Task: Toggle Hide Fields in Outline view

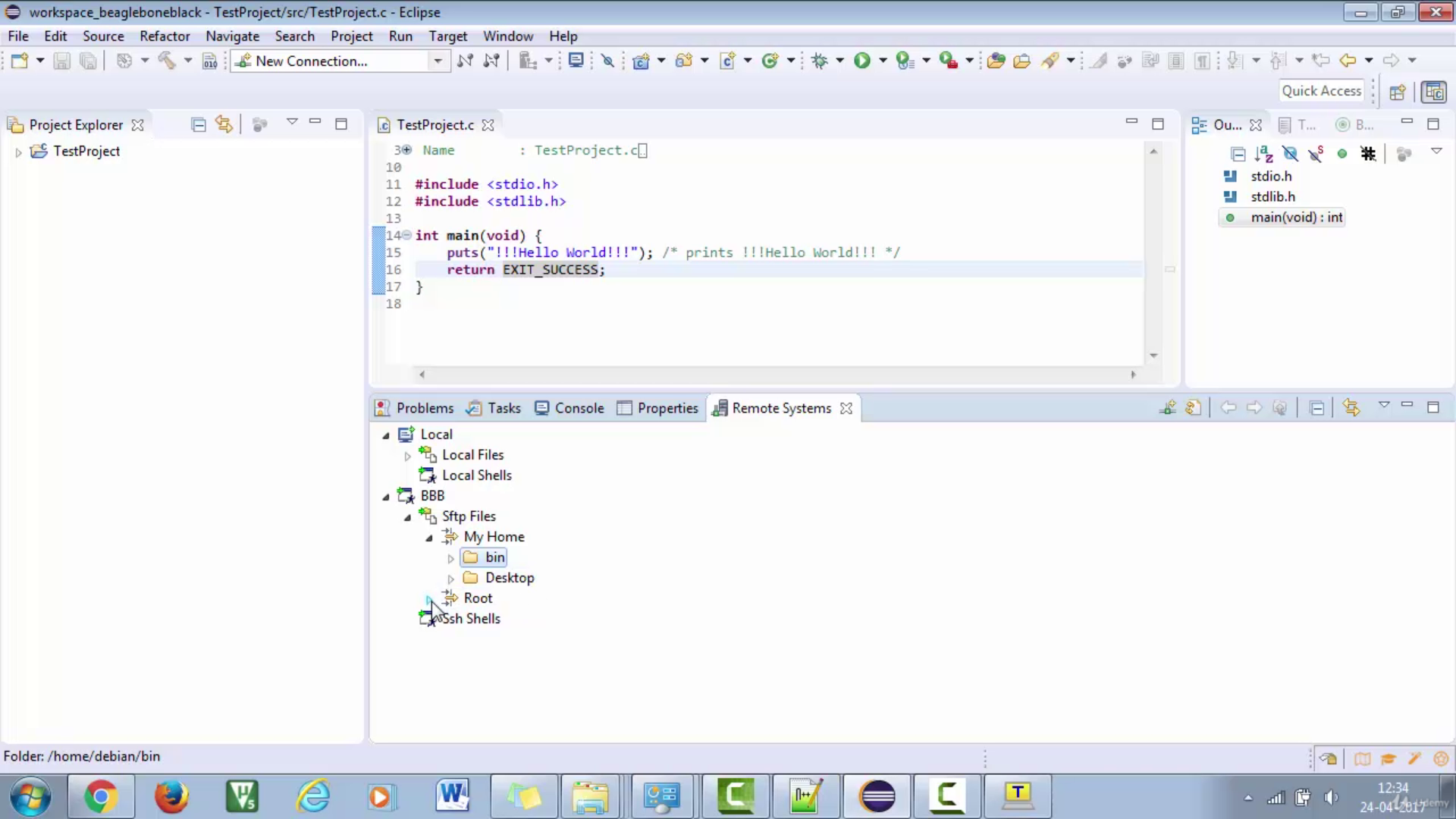Action: click(x=1290, y=154)
